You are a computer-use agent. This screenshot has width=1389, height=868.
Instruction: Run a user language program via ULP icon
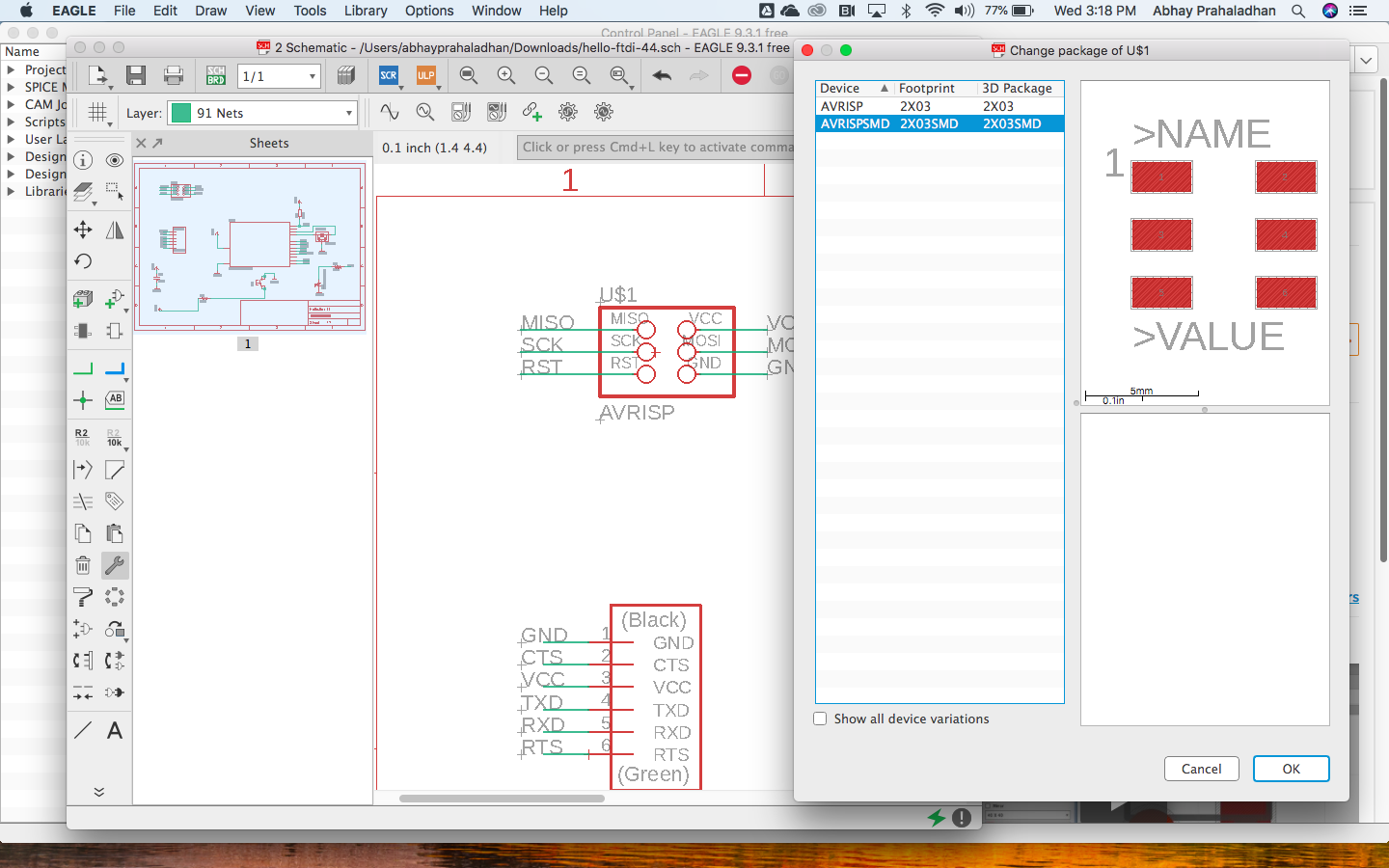[x=425, y=75]
